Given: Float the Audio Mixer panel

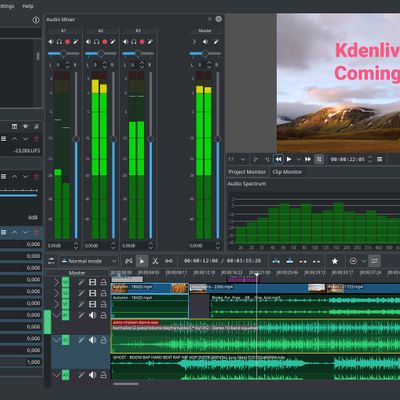Looking at the screenshot, I should (x=210, y=19).
